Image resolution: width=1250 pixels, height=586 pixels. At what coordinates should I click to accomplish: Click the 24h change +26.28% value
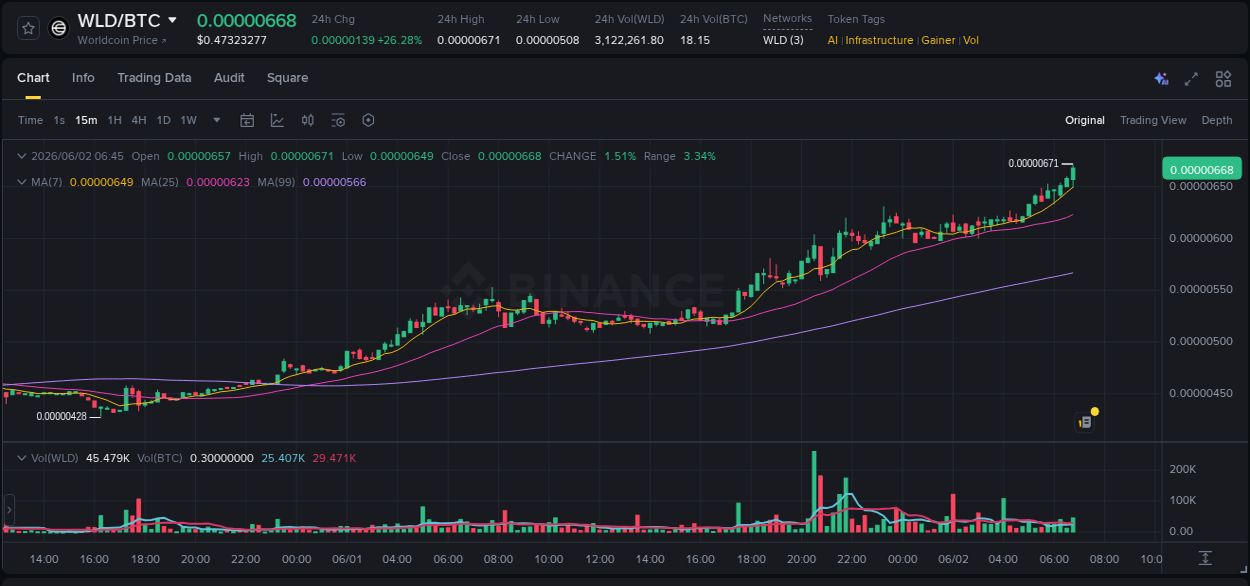[399, 40]
